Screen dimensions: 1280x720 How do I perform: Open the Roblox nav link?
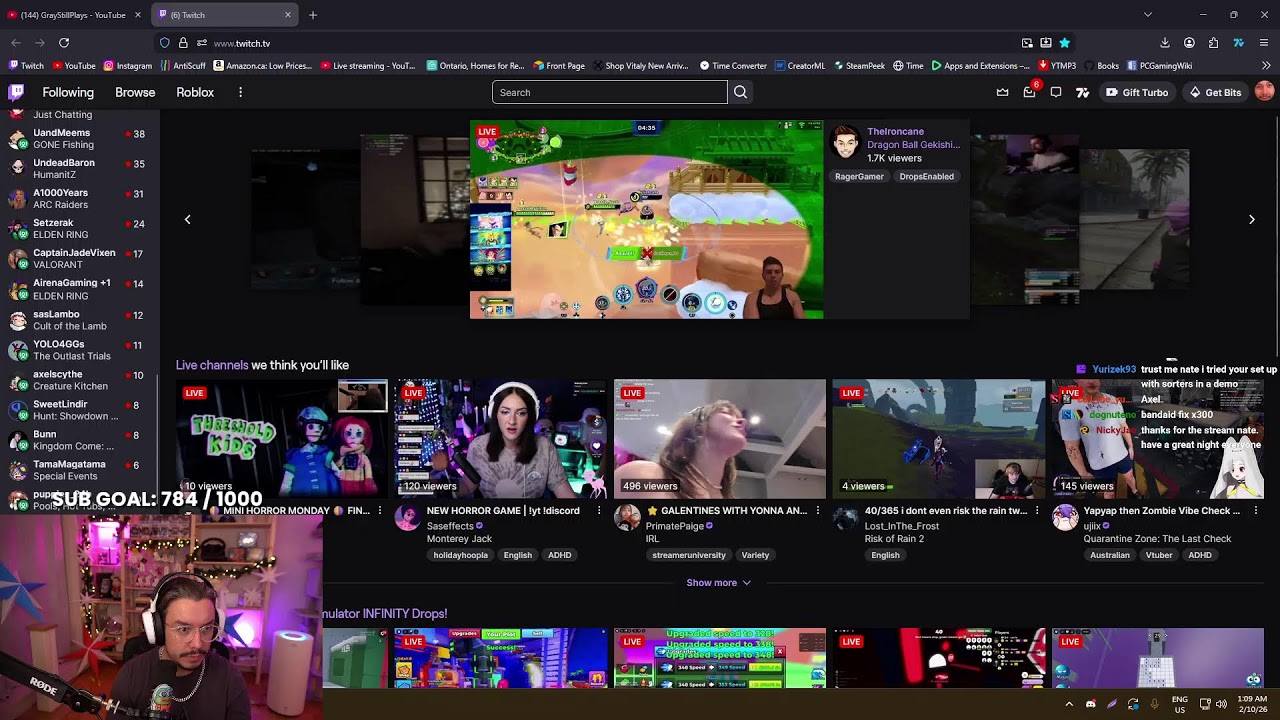tap(195, 92)
